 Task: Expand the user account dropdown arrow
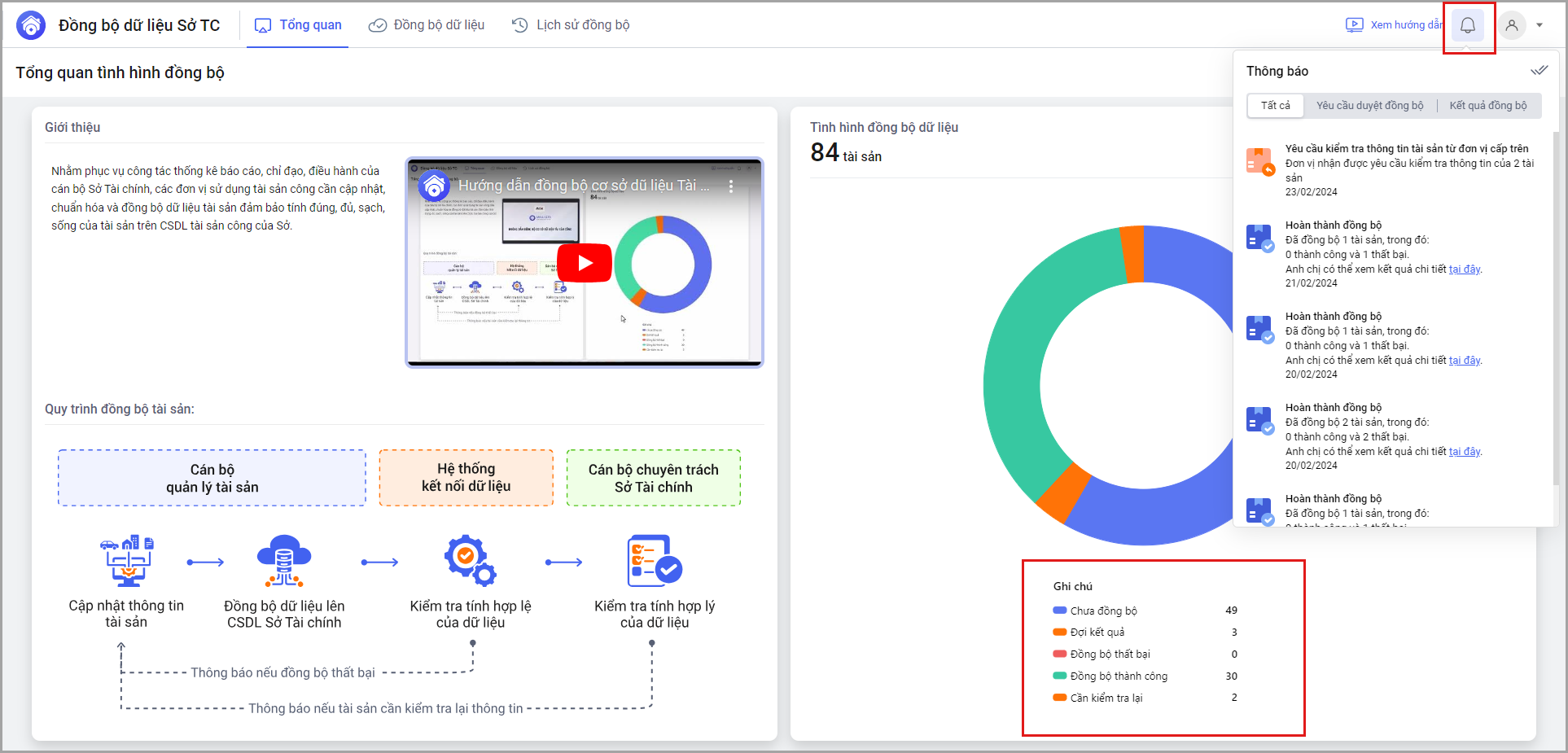coord(1540,25)
